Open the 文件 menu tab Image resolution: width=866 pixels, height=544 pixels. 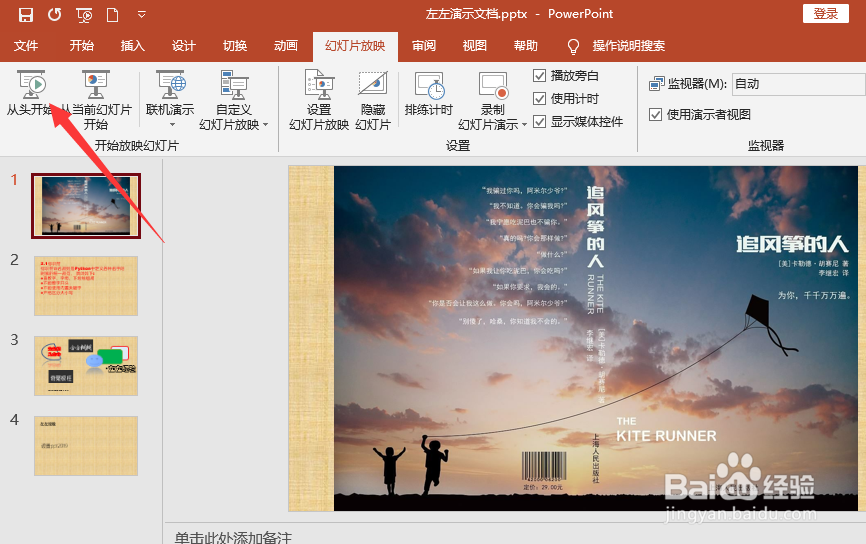pyautogui.click(x=26, y=46)
